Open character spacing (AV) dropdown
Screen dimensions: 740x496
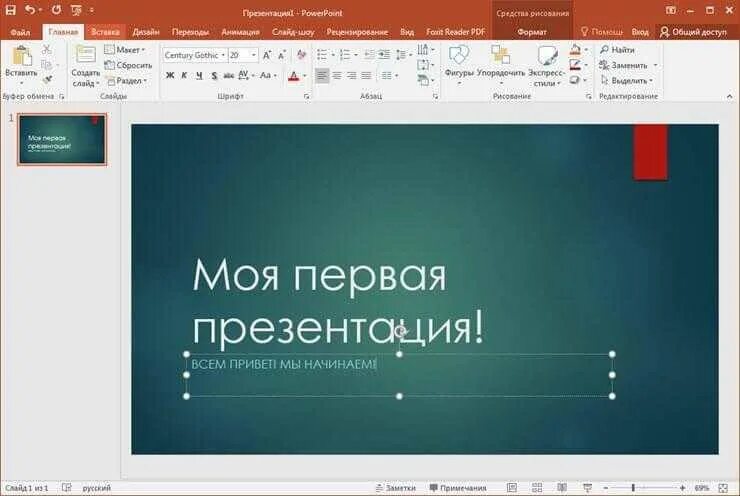point(246,76)
